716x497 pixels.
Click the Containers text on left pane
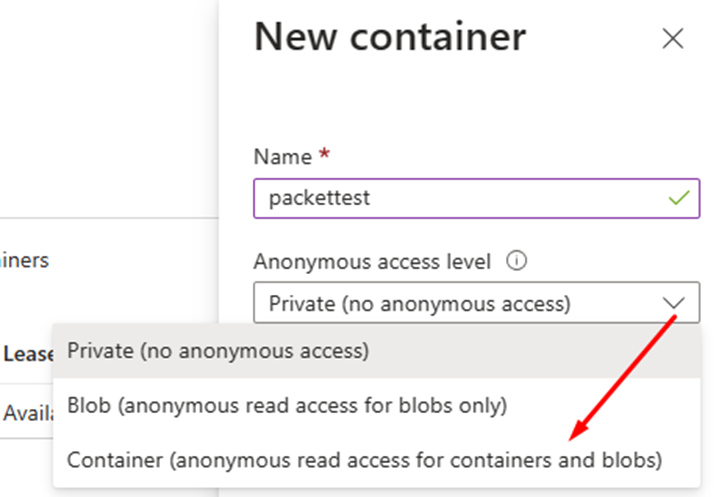24,260
